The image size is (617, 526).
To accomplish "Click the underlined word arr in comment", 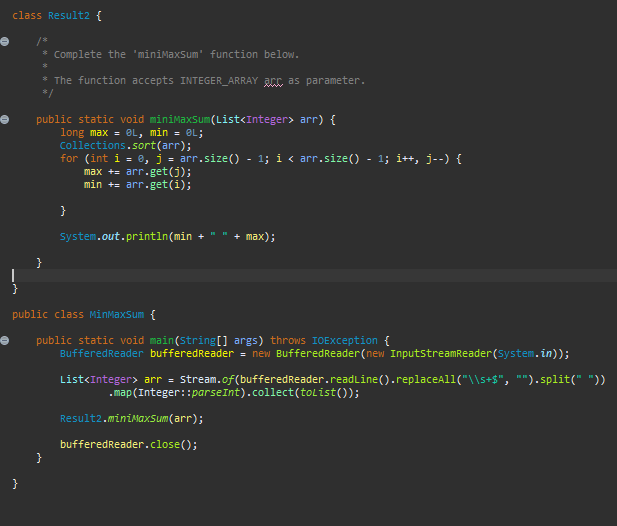I will pyautogui.click(x=273, y=81).
